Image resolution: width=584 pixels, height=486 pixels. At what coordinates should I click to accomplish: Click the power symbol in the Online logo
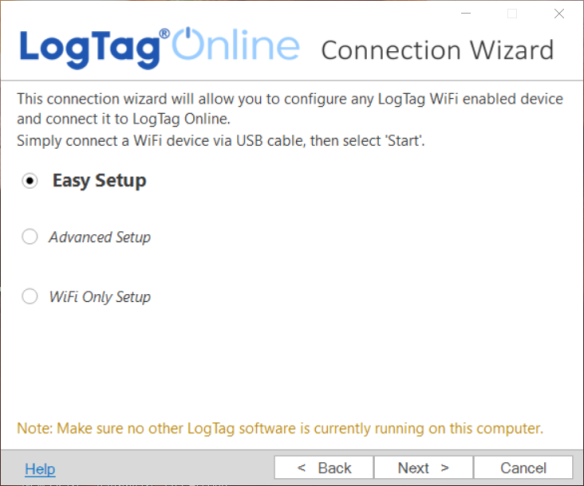tap(188, 43)
